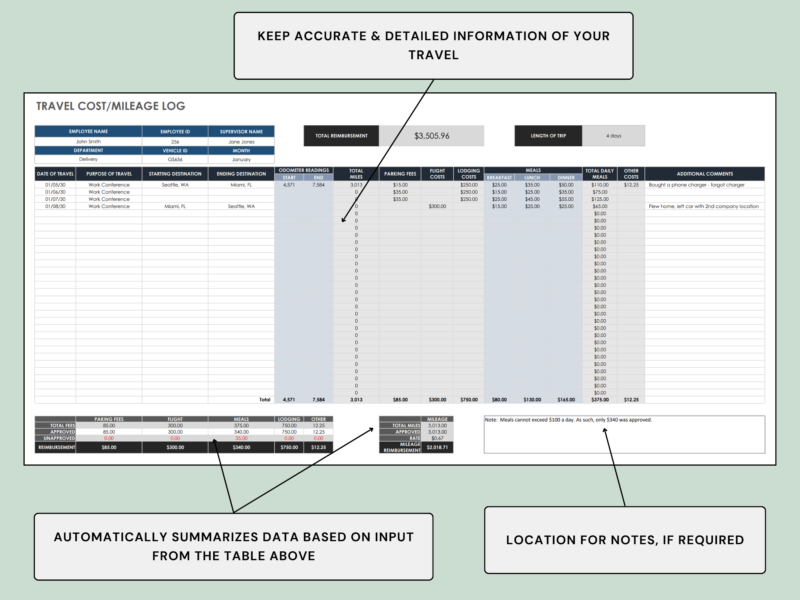Click the lunch cell '$45.00'
Viewport: 800px width, 600px height.
click(532, 199)
